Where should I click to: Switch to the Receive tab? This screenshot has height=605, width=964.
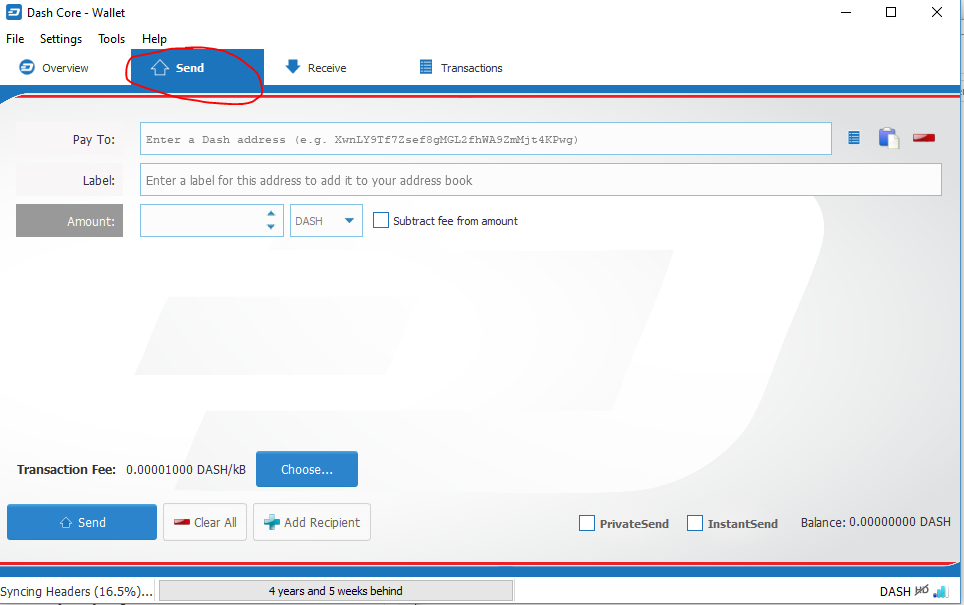(x=316, y=68)
